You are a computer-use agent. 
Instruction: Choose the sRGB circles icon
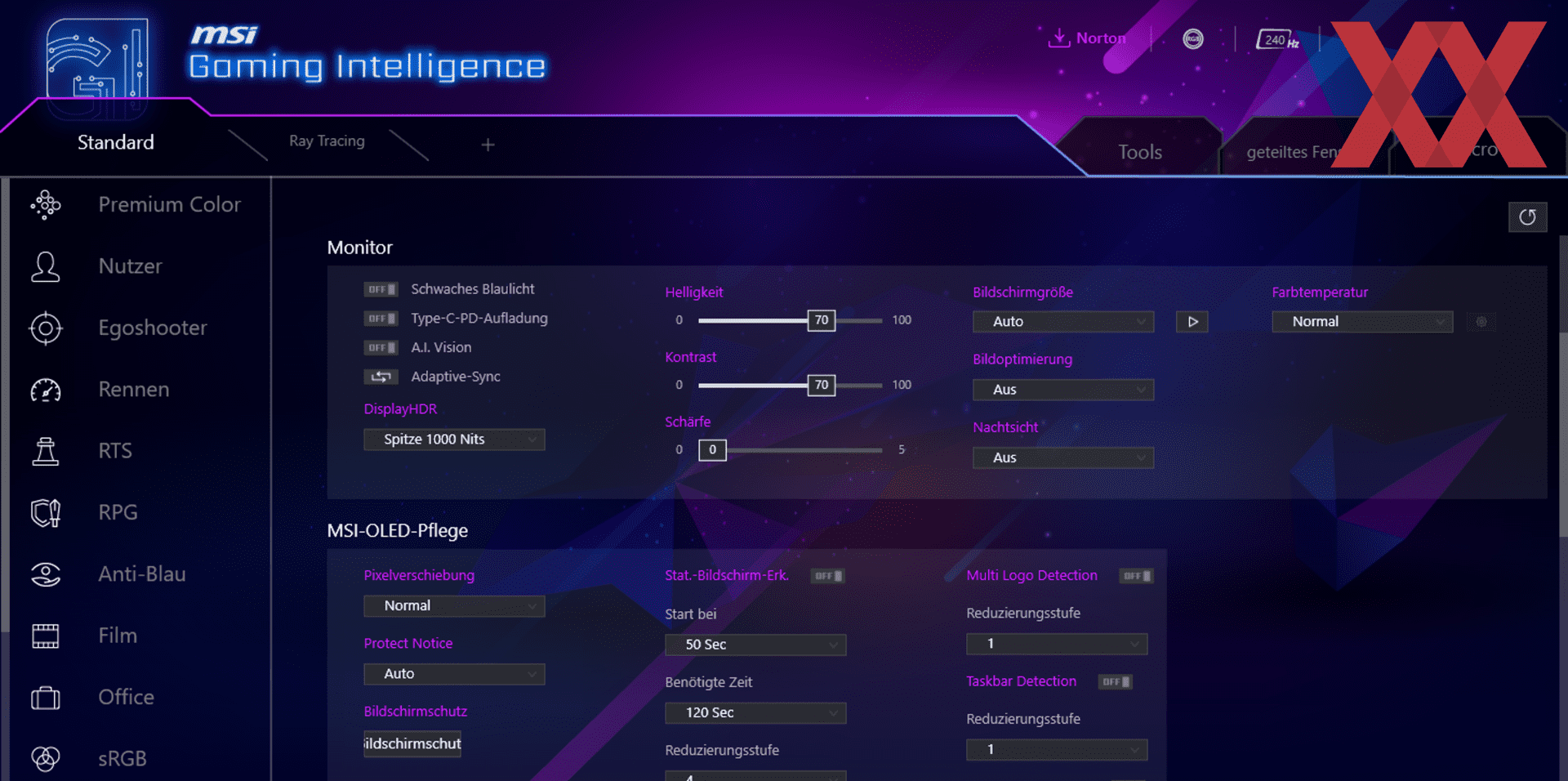[x=46, y=759]
